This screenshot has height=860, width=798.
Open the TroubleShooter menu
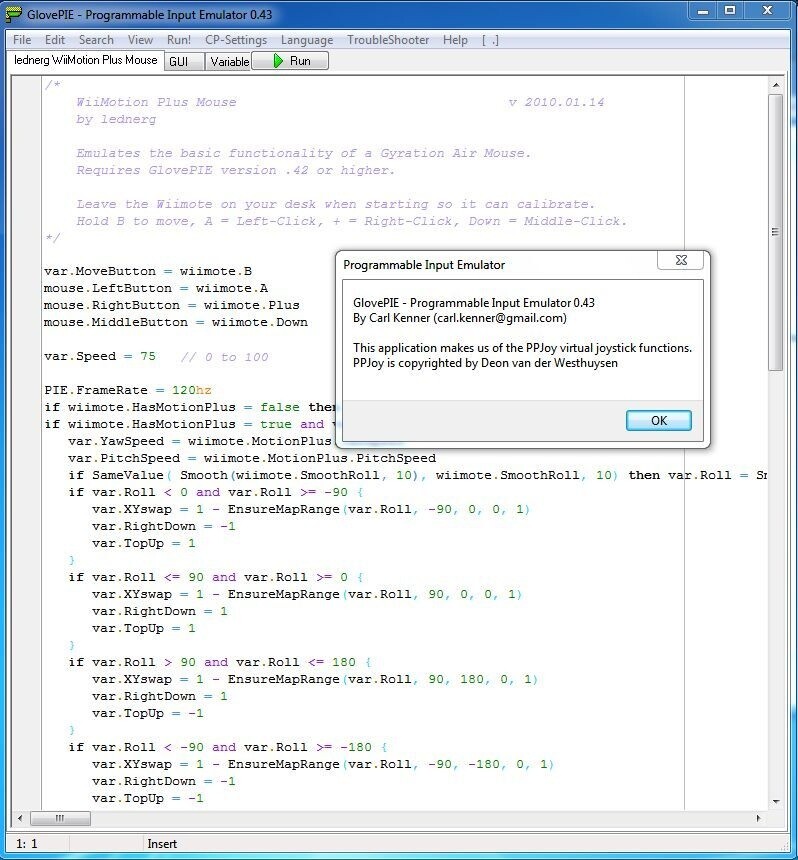tap(388, 40)
